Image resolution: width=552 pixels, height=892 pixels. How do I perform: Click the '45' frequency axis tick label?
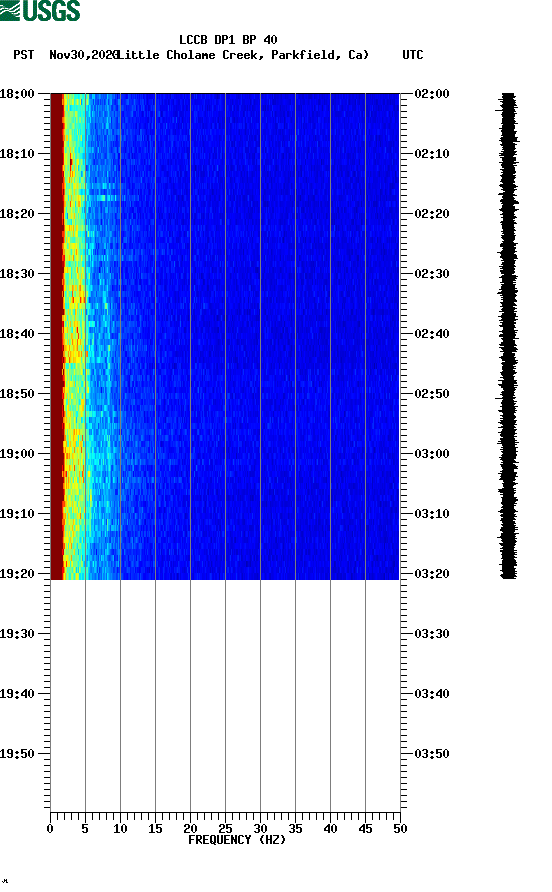[x=365, y=829]
